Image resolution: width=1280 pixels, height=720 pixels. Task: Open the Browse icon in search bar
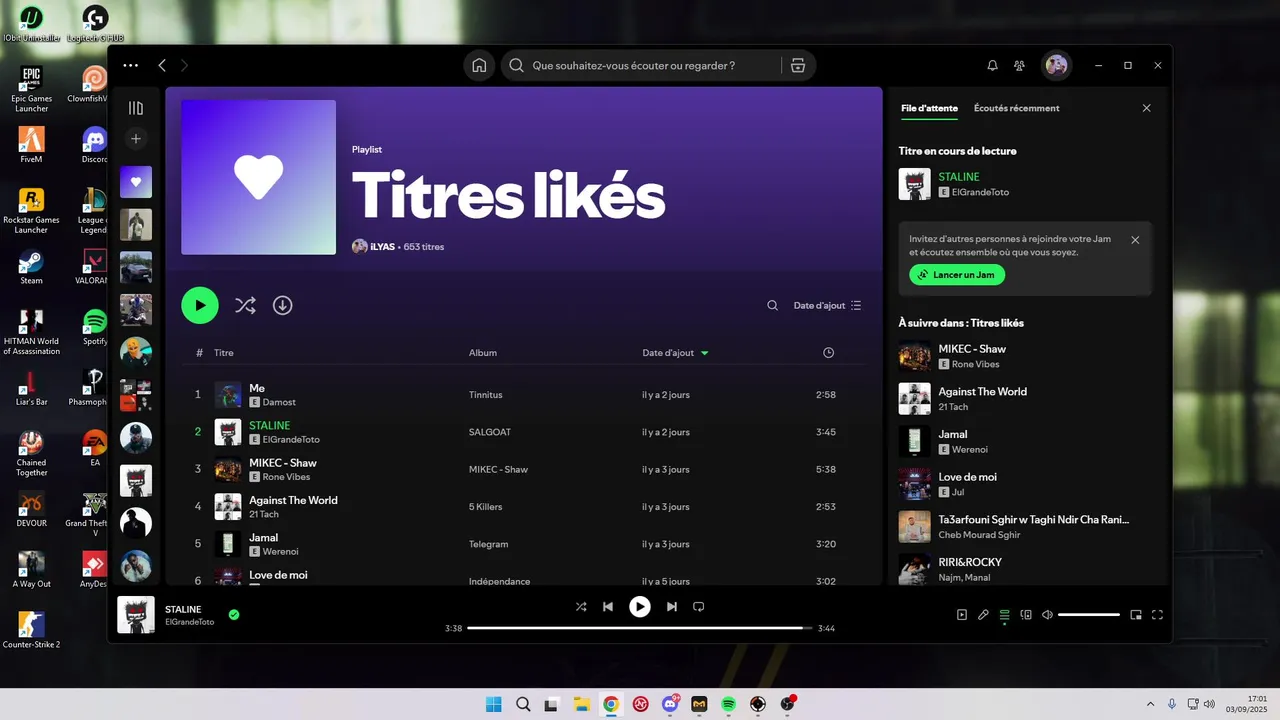797,65
